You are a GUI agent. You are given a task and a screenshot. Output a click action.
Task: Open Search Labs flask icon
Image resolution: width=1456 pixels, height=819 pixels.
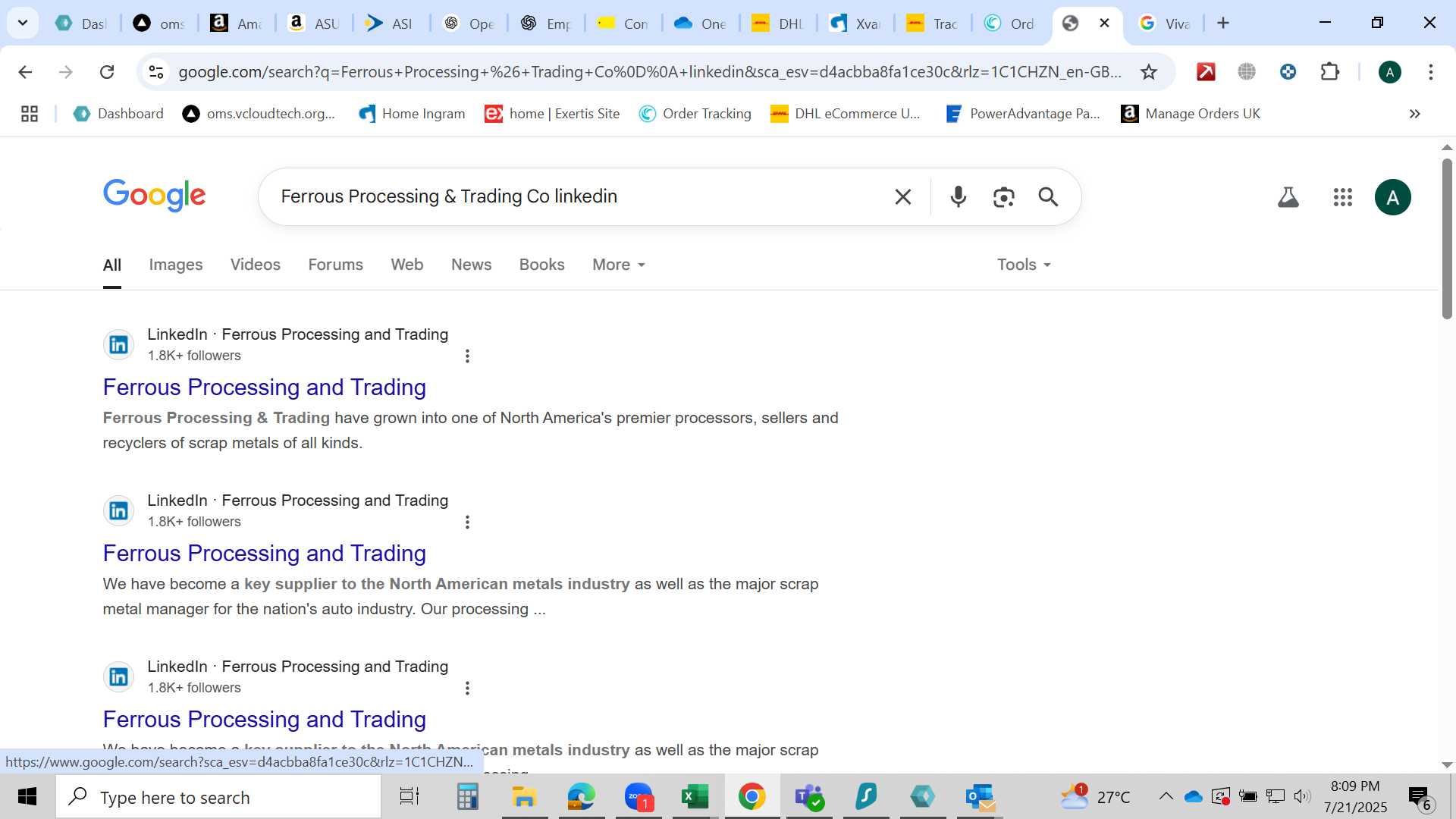coord(1288,197)
